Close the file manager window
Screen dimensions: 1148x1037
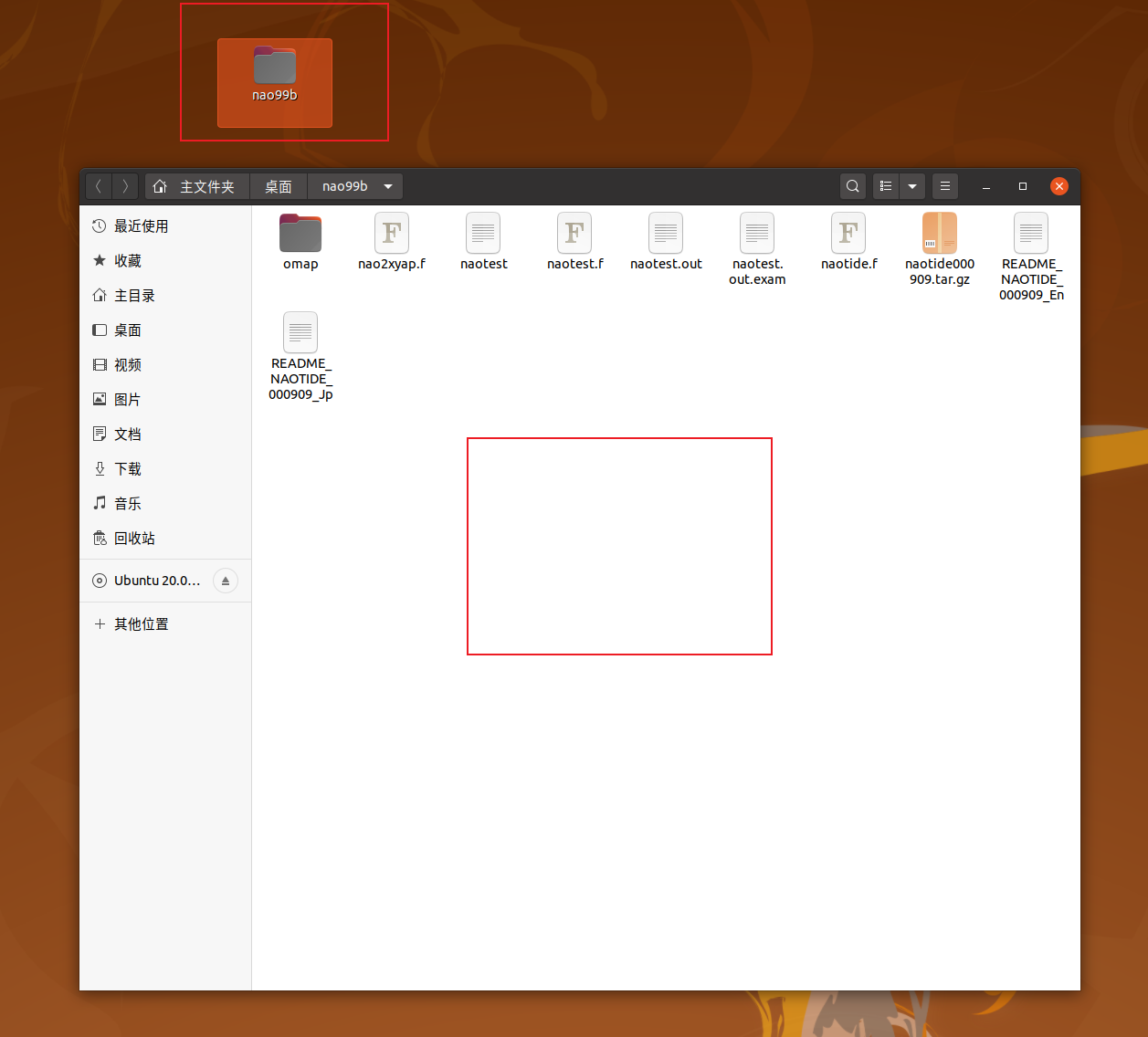[1059, 186]
